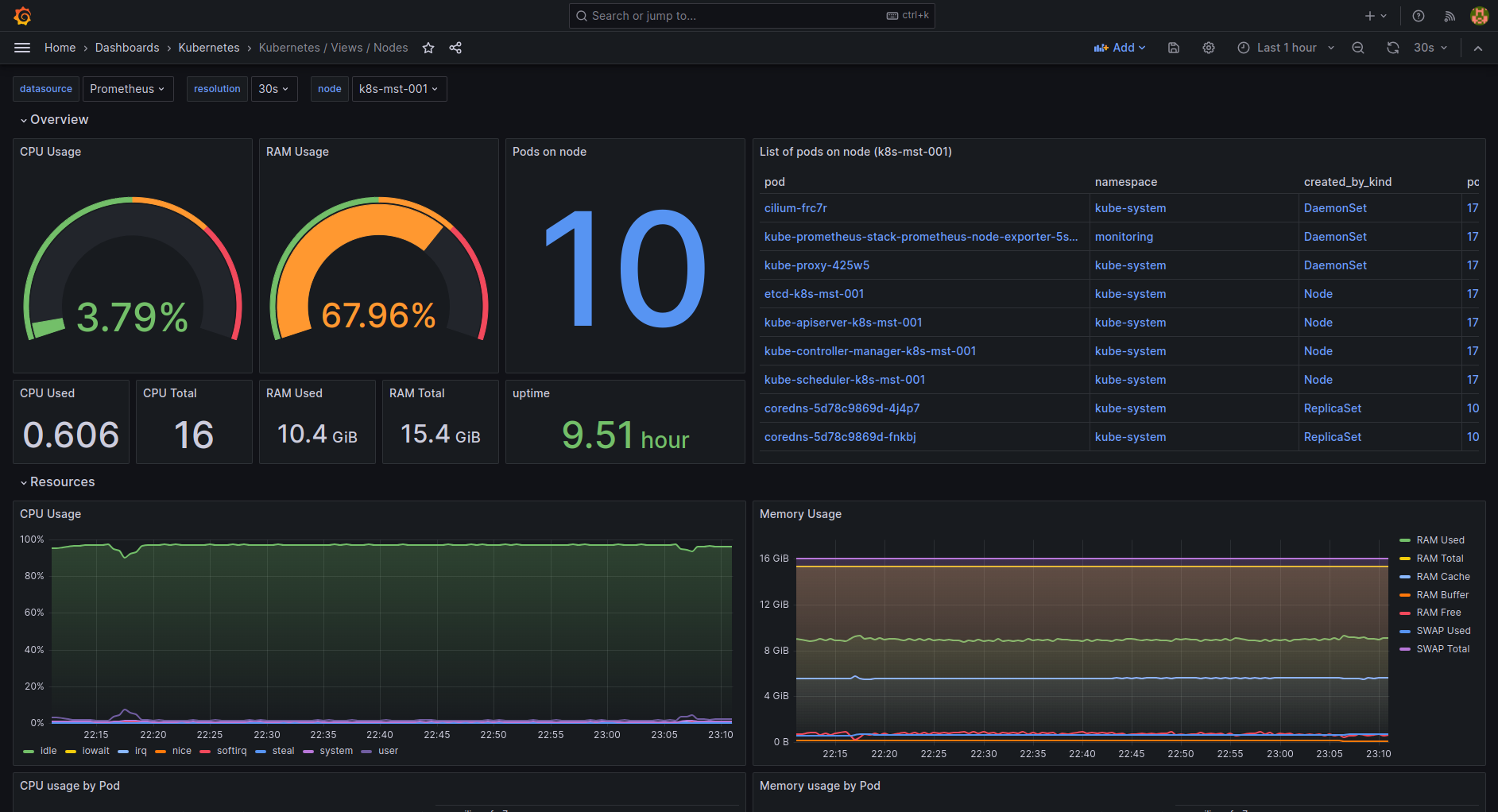
Task: Open the Prometheus datasource dropdown
Action: point(127,89)
